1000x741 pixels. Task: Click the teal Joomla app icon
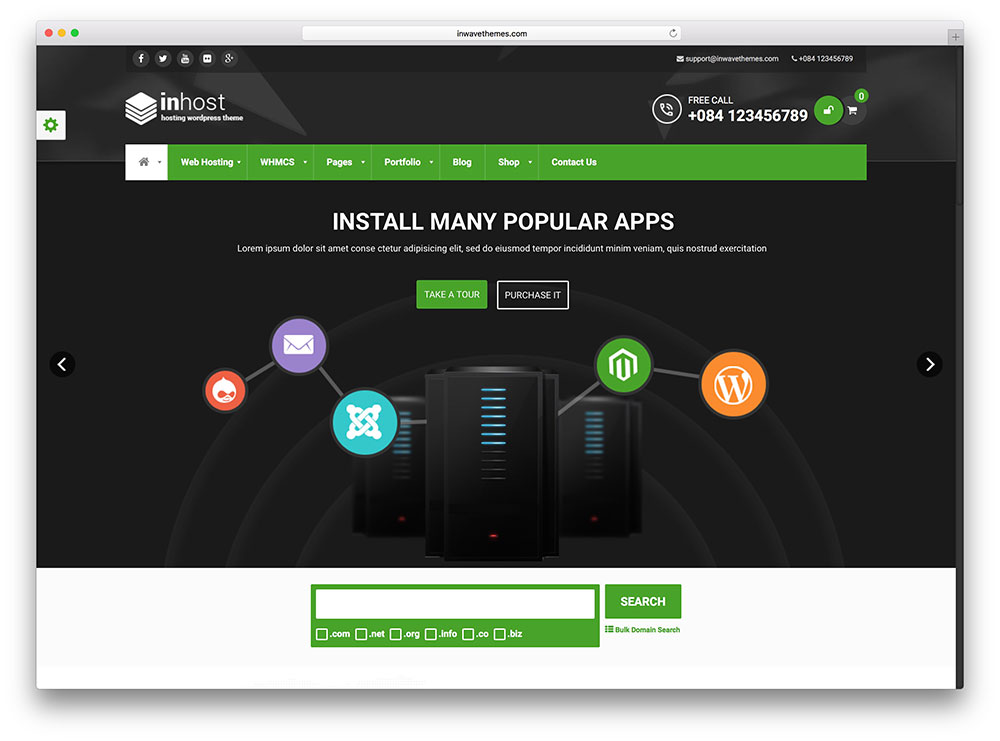click(x=365, y=422)
